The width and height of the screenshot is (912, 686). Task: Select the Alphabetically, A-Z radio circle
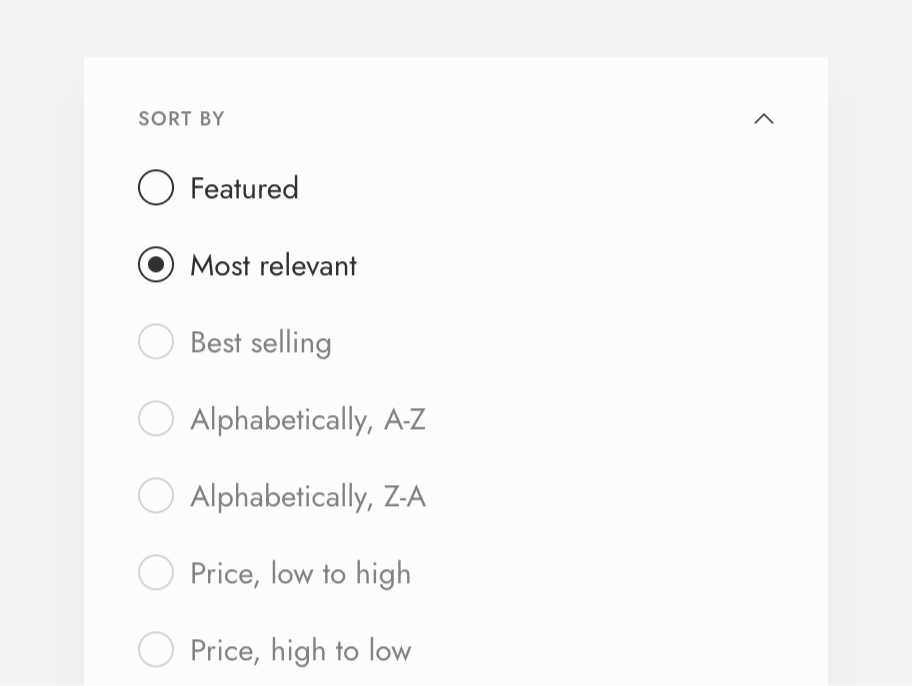[x=156, y=418]
